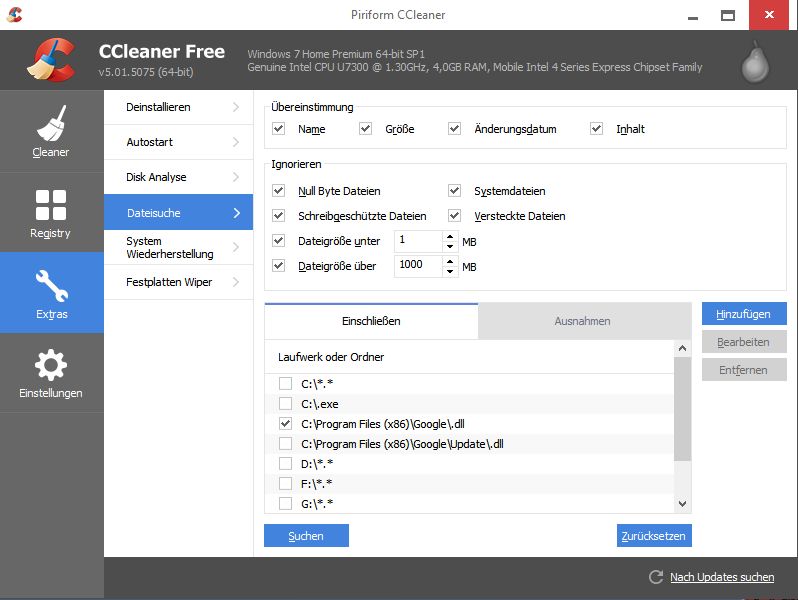Viewport: 798px width, 600px height.
Task: Open the Cleaner section broom icon
Action: point(51,124)
